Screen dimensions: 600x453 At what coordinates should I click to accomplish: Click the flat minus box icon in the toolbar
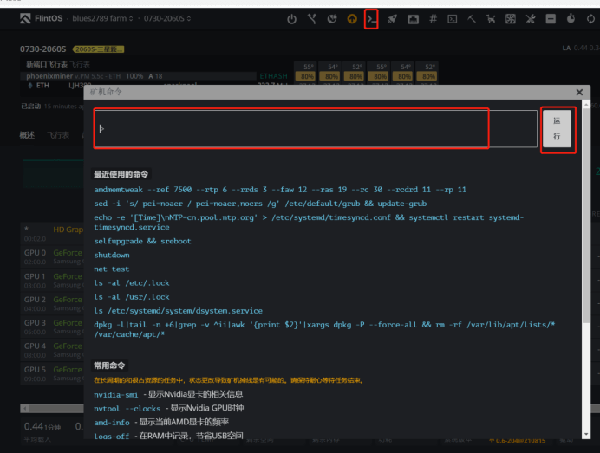tap(551, 19)
